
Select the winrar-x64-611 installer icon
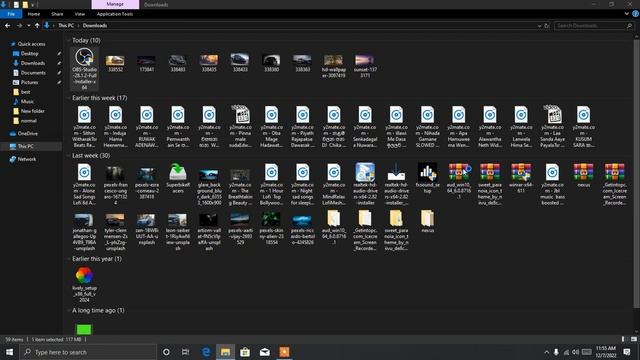tap(521, 178)
